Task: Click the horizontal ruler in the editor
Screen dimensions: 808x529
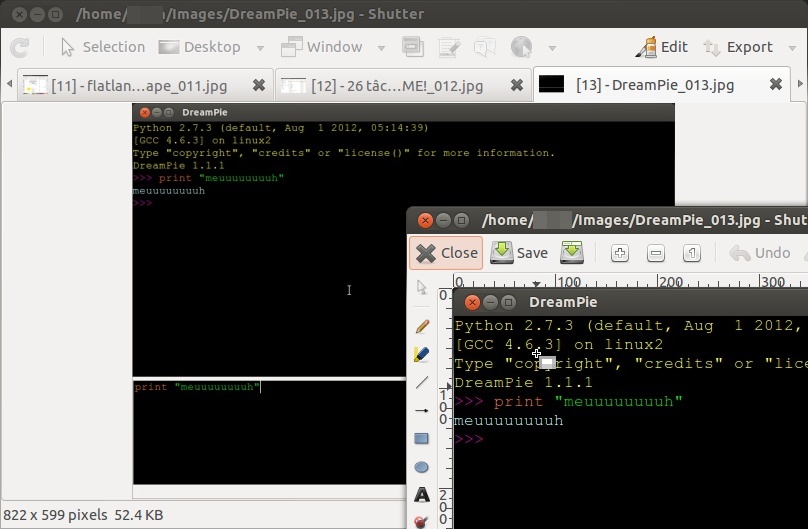Action: (630, 281)
